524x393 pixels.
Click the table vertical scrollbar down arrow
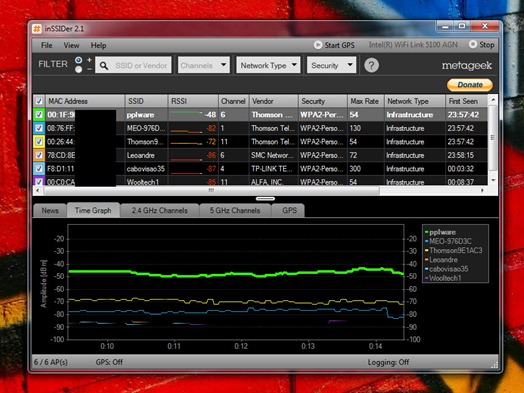(x=493, y=180)
